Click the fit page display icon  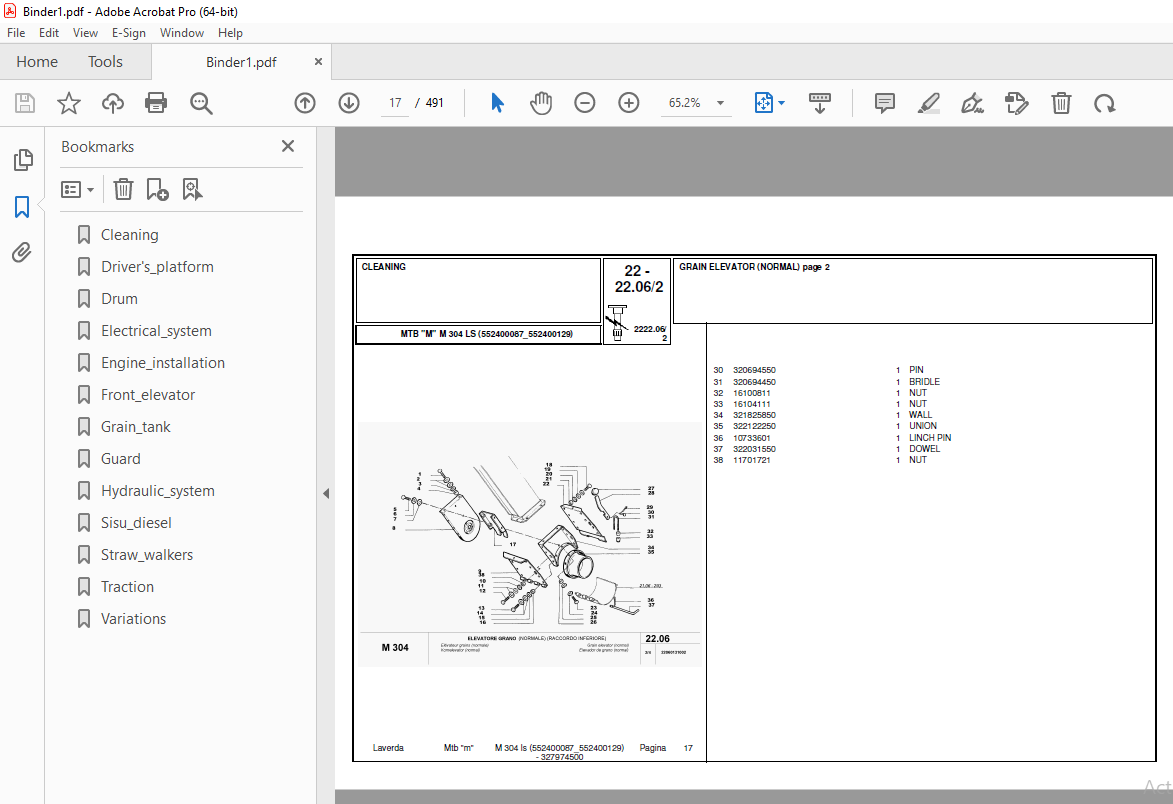tap(764, 103)
